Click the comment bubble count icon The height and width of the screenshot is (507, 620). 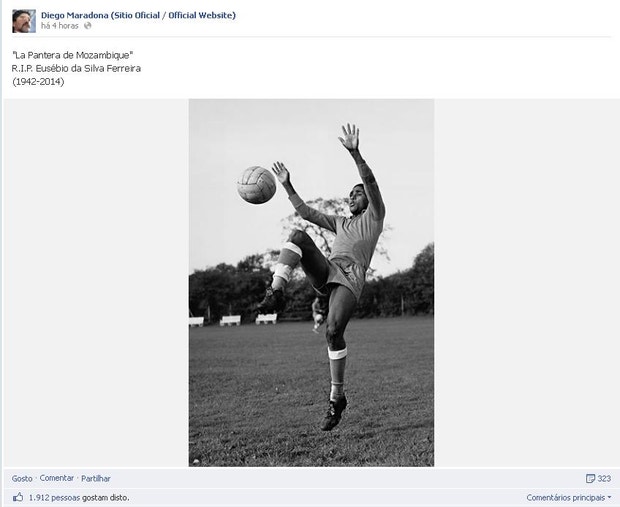coord(590,479)
